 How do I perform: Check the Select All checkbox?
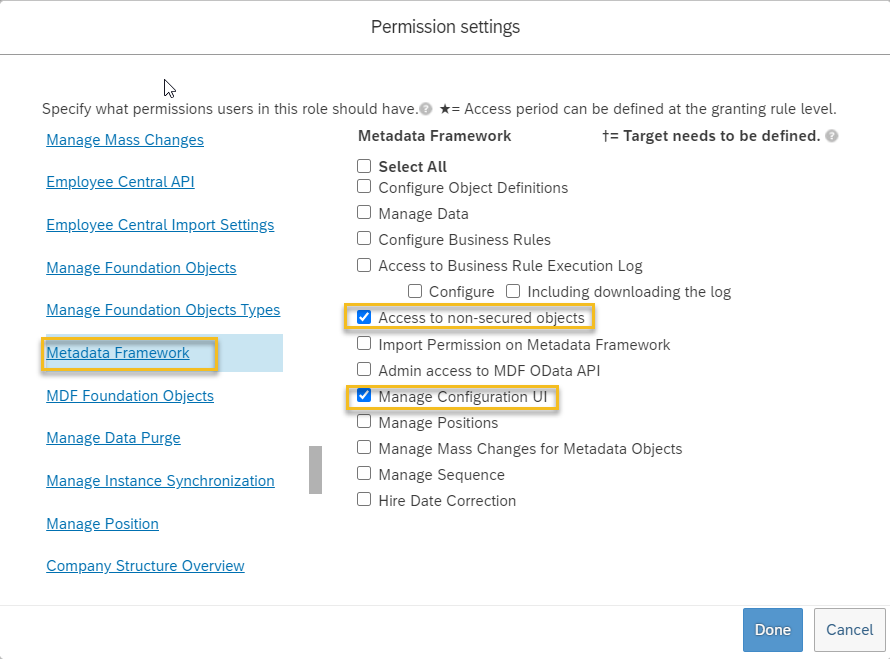click(x=364, y=166)
